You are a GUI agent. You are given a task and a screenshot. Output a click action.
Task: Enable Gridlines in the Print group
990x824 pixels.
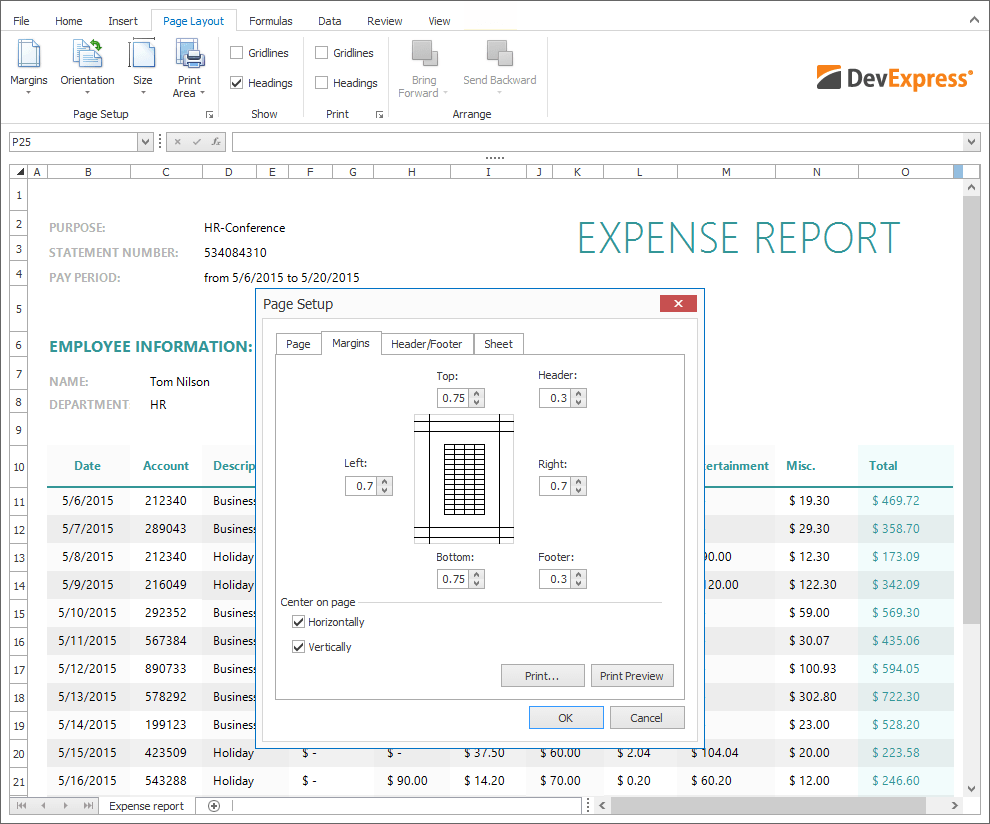click(322, 53)
